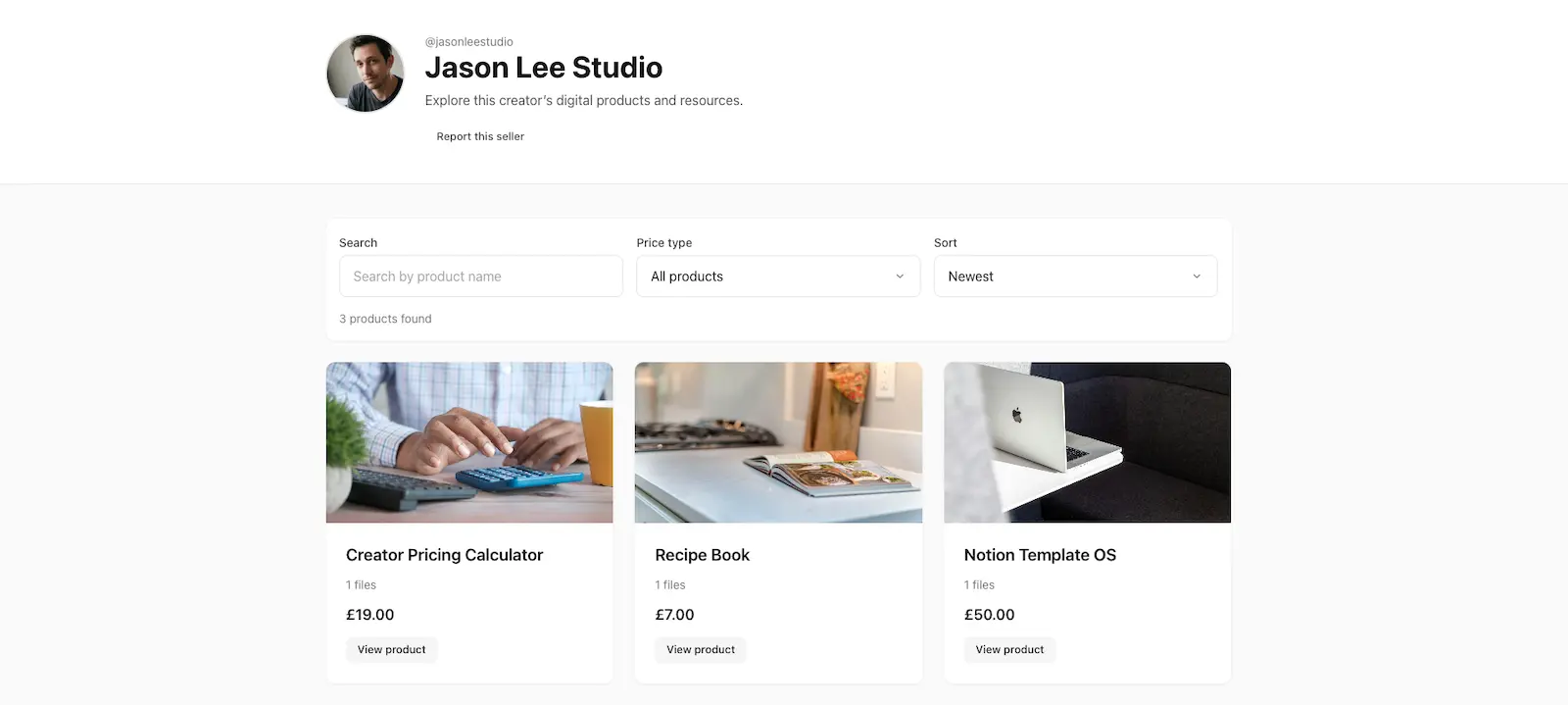The height and width of the screenshot is (705, 1568).
Task: Click the 3 products found text
Action: (x=385, y=318)
